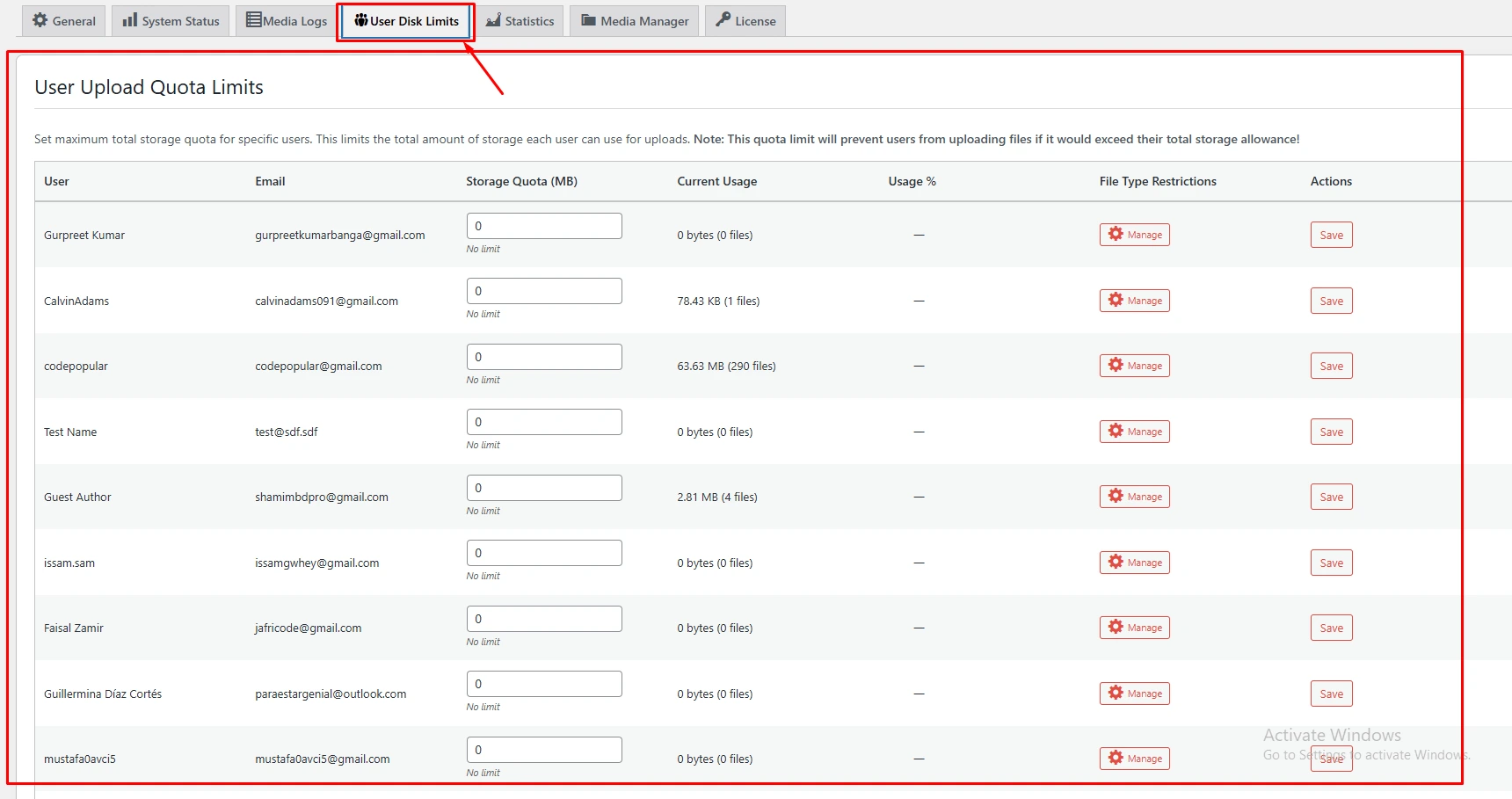Image resolution: width=1512 pixels, height=799 pixels.
Task: Click storage quota field for Test Name
Action: [543, 421]
